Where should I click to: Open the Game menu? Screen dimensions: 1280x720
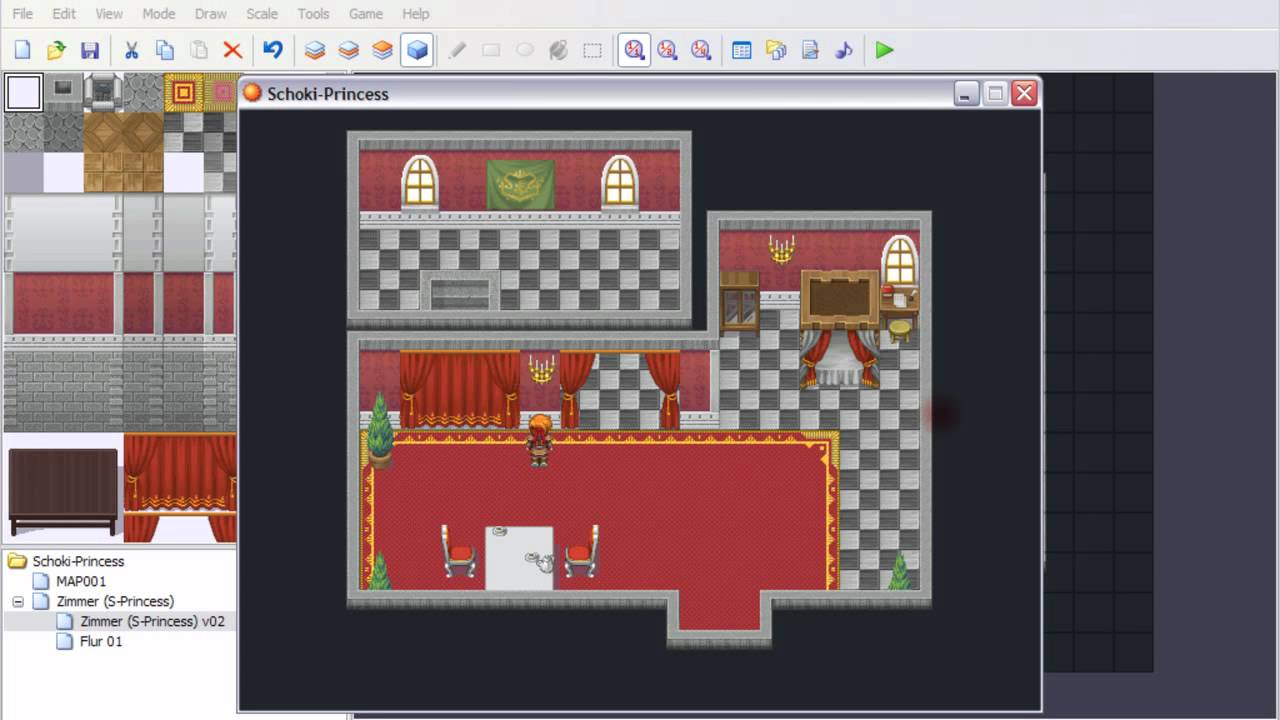point(365,14)
